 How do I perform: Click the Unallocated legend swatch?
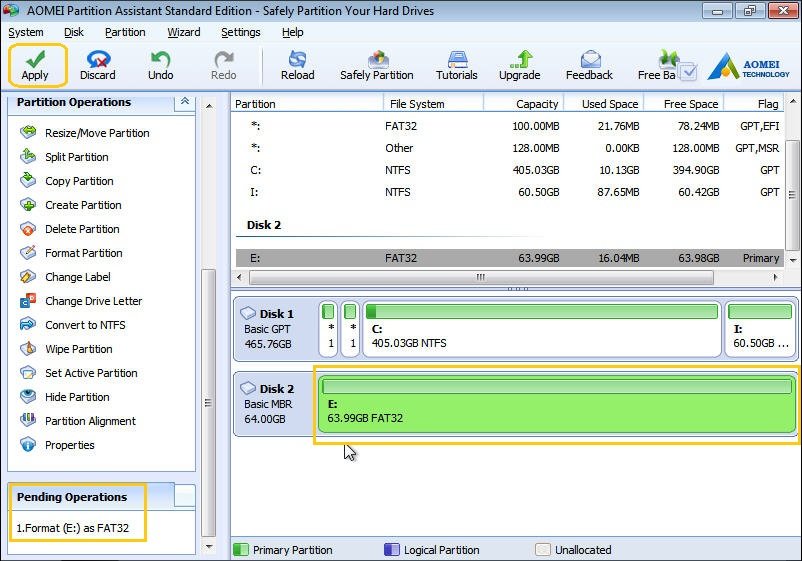[x=543, y=550]
